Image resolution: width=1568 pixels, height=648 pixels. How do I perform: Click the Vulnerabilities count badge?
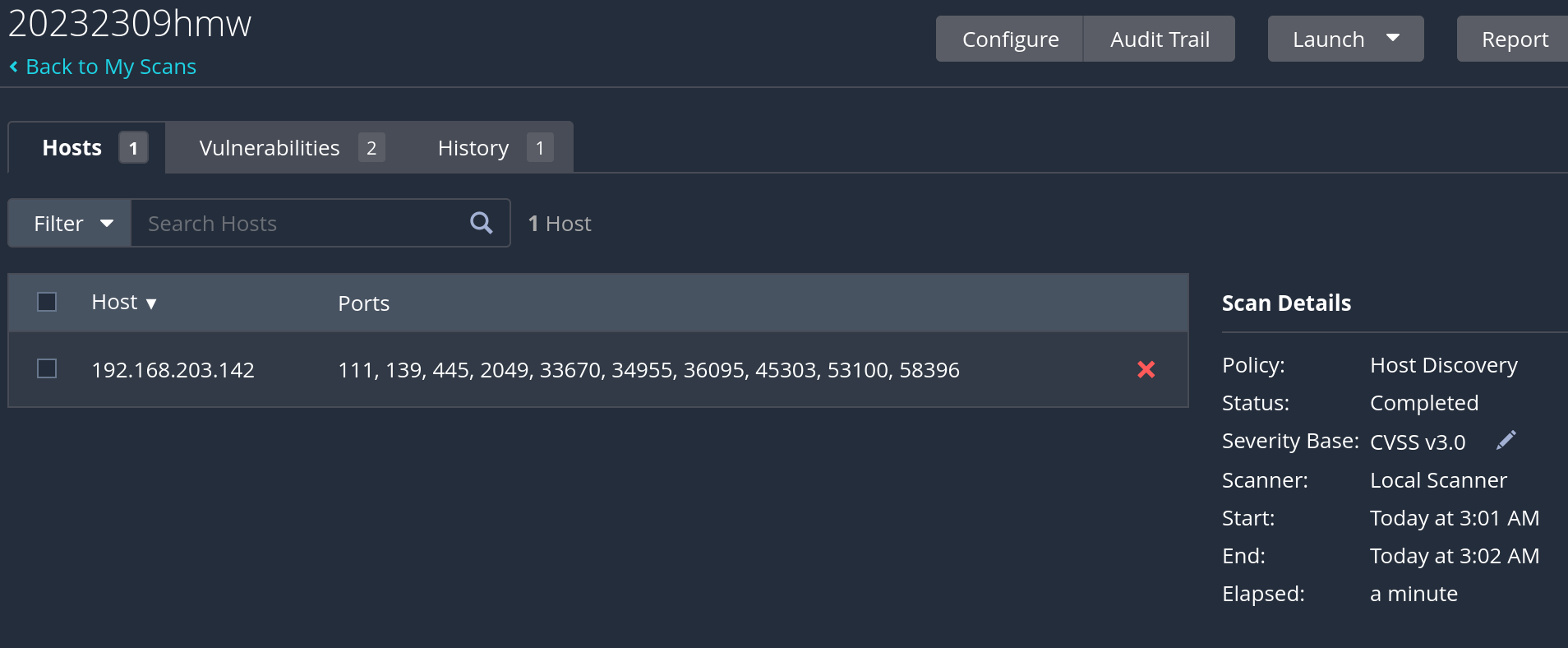371,148
